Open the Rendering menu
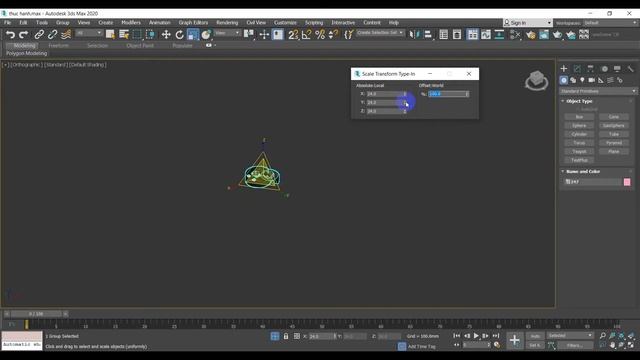 coord(227,22)
